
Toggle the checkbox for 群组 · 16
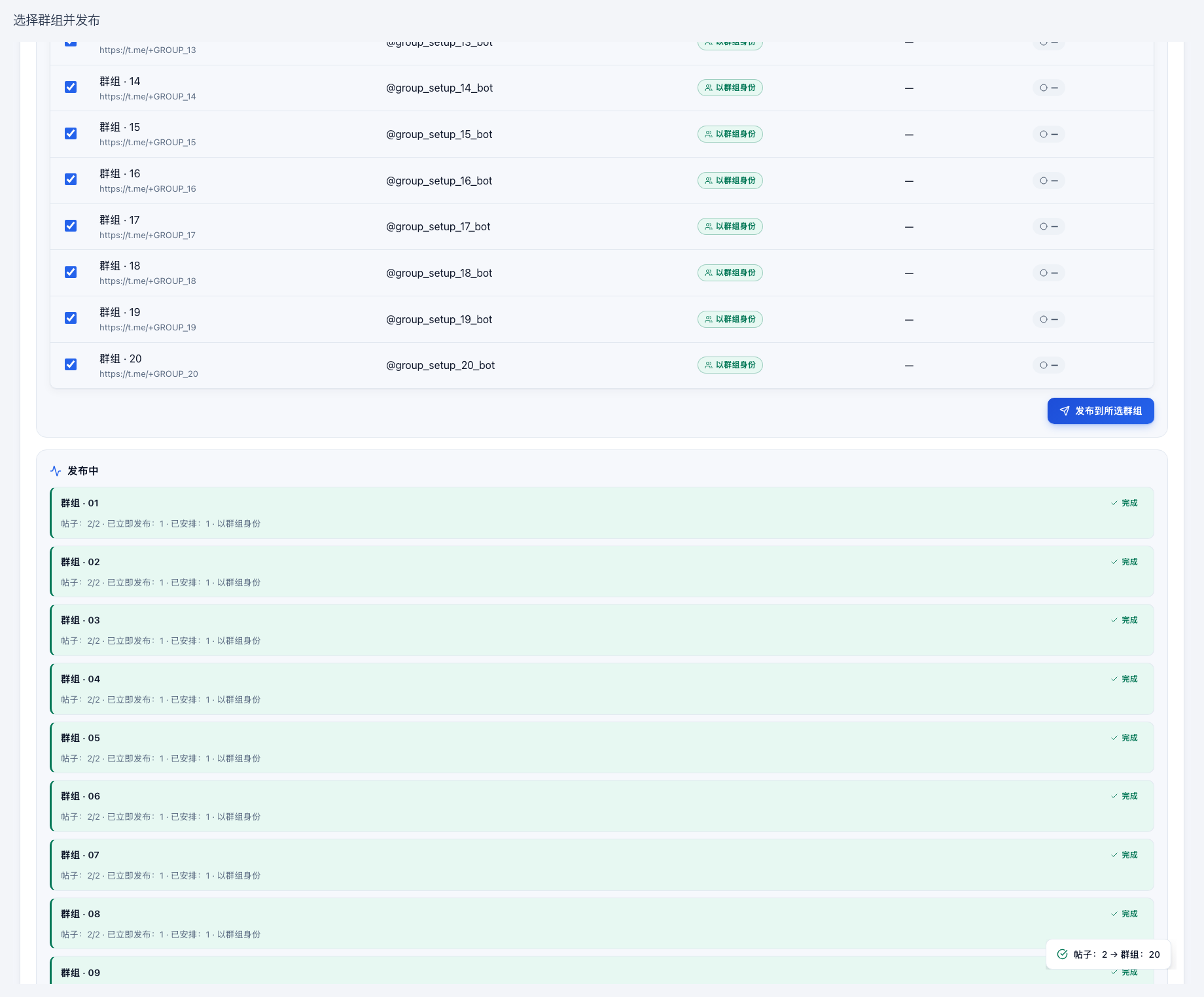pyautogui.click(x=71, y=179)
